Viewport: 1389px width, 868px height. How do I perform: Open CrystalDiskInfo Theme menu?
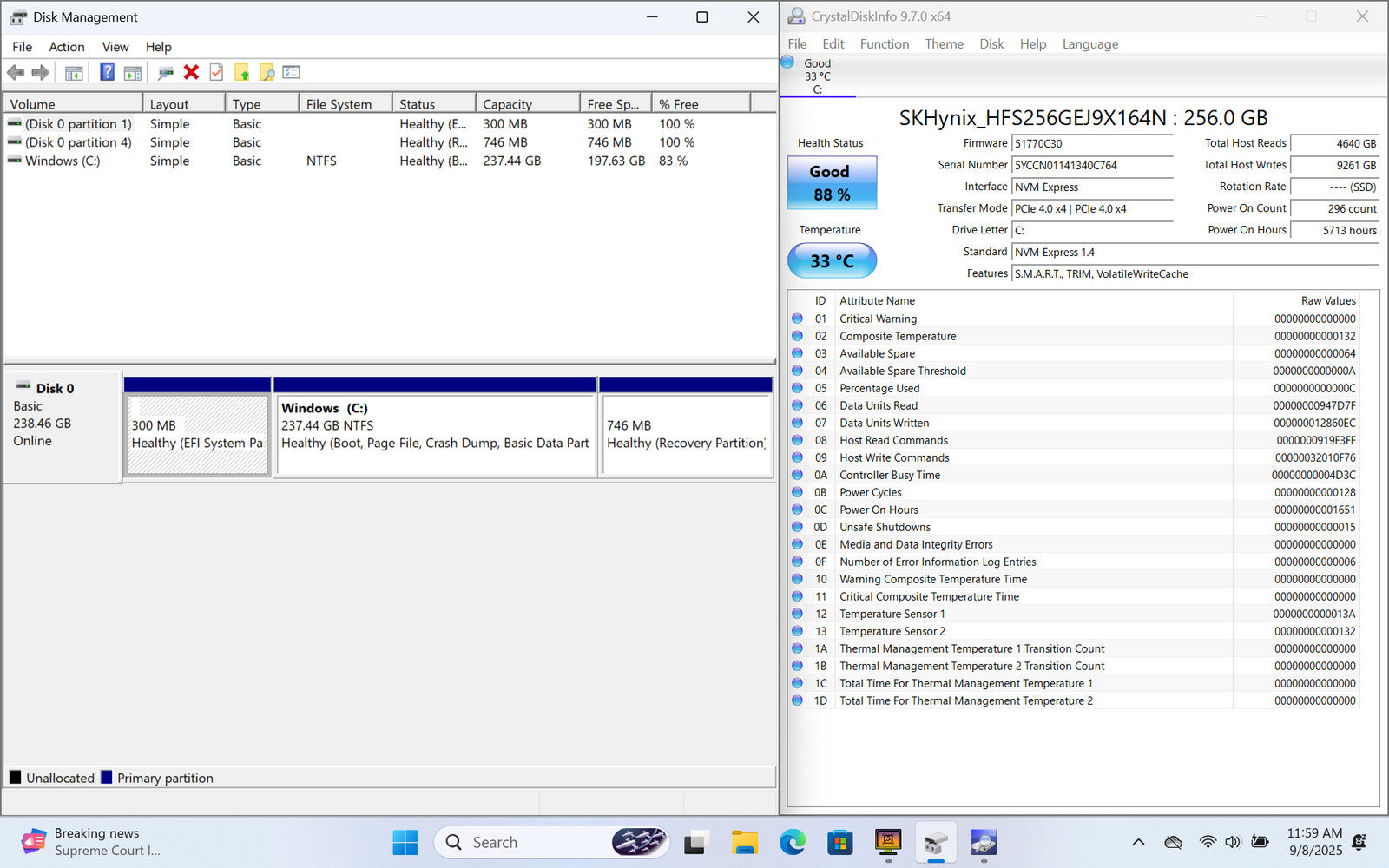tap(944, 44)
